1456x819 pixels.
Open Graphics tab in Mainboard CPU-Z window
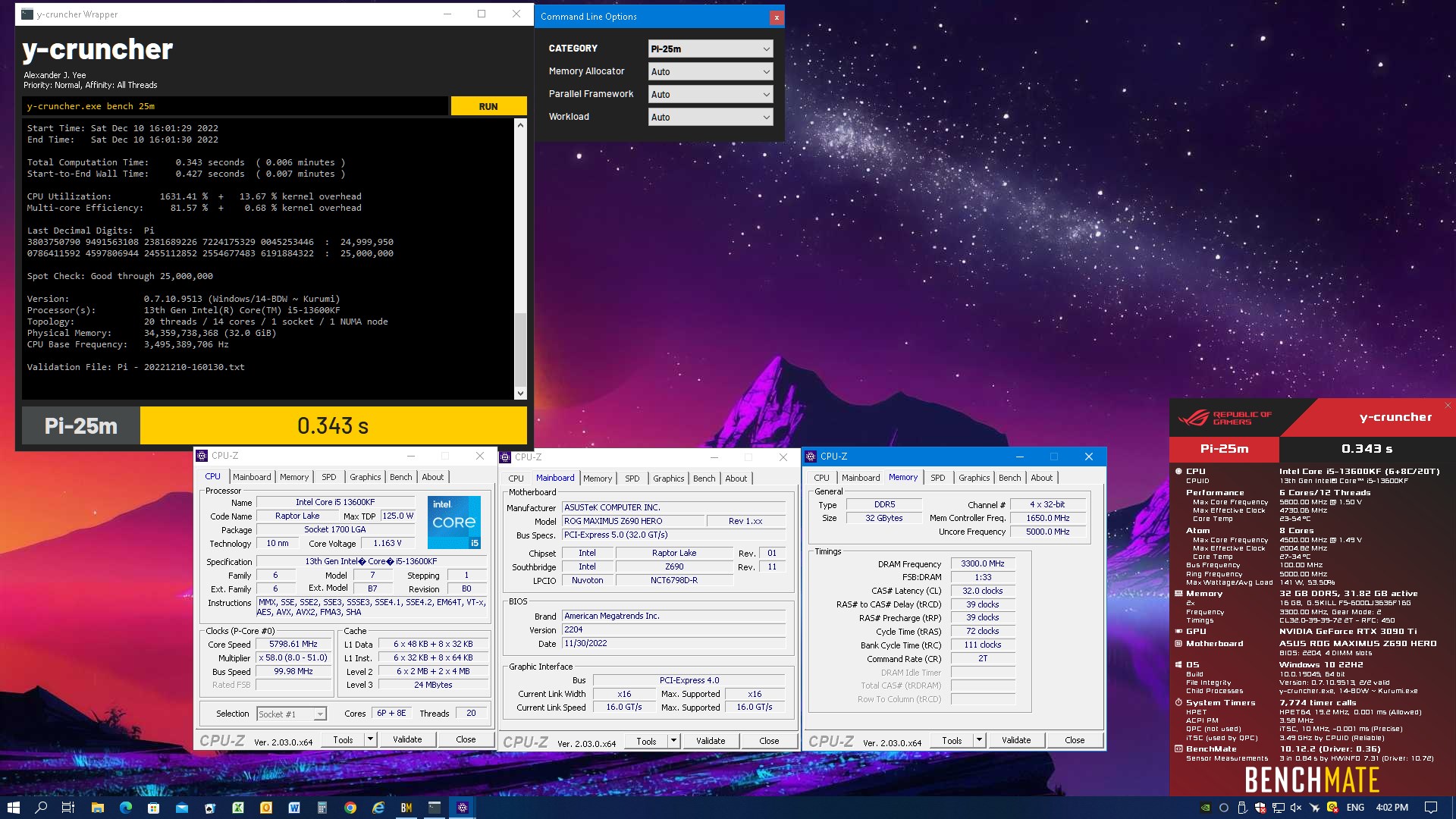tap(668, 479)
